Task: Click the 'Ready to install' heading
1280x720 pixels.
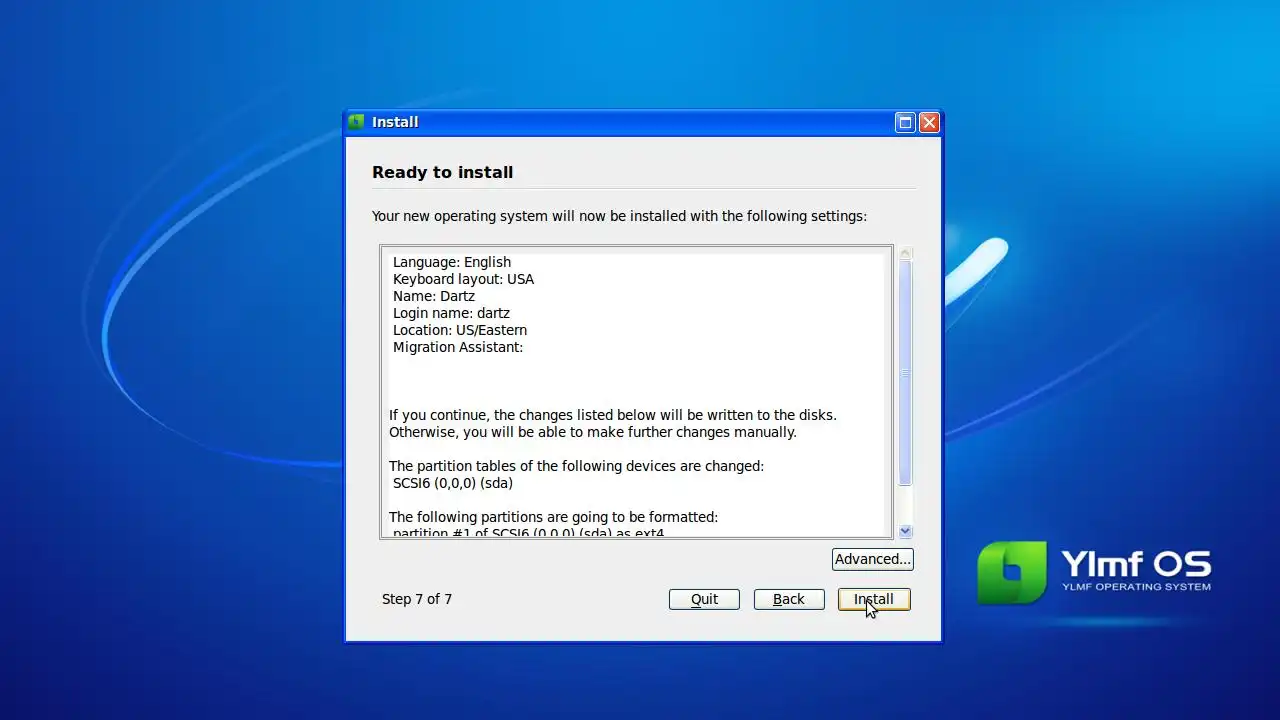Action: (x=442, y=172)
